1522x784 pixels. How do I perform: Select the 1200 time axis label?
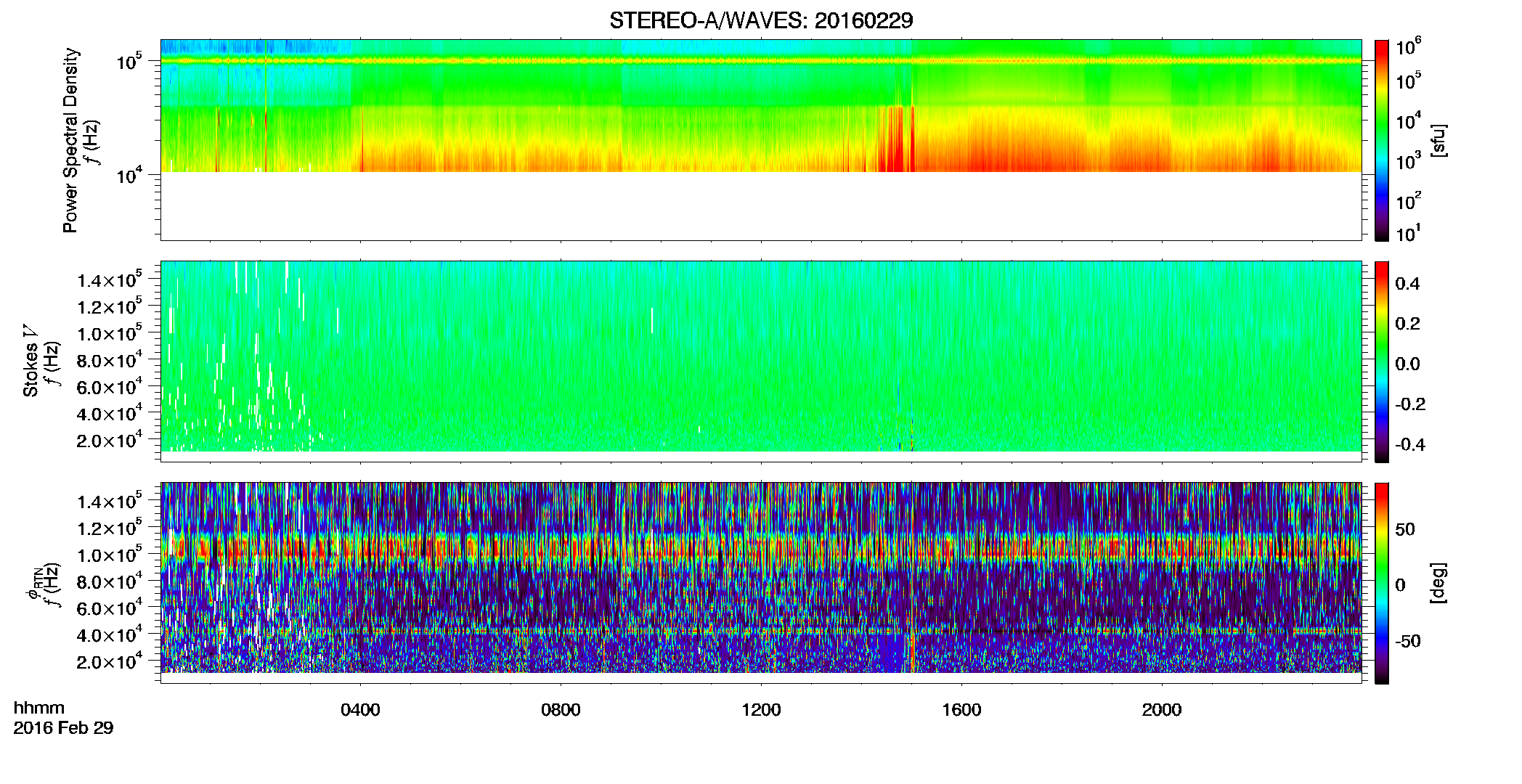(761, 709)
